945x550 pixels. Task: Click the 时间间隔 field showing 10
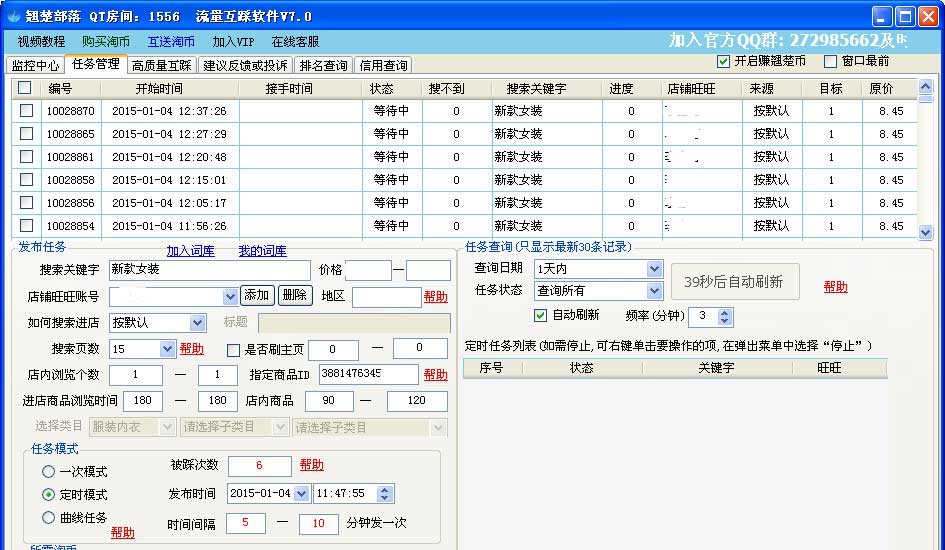click(x=318, y=523)
